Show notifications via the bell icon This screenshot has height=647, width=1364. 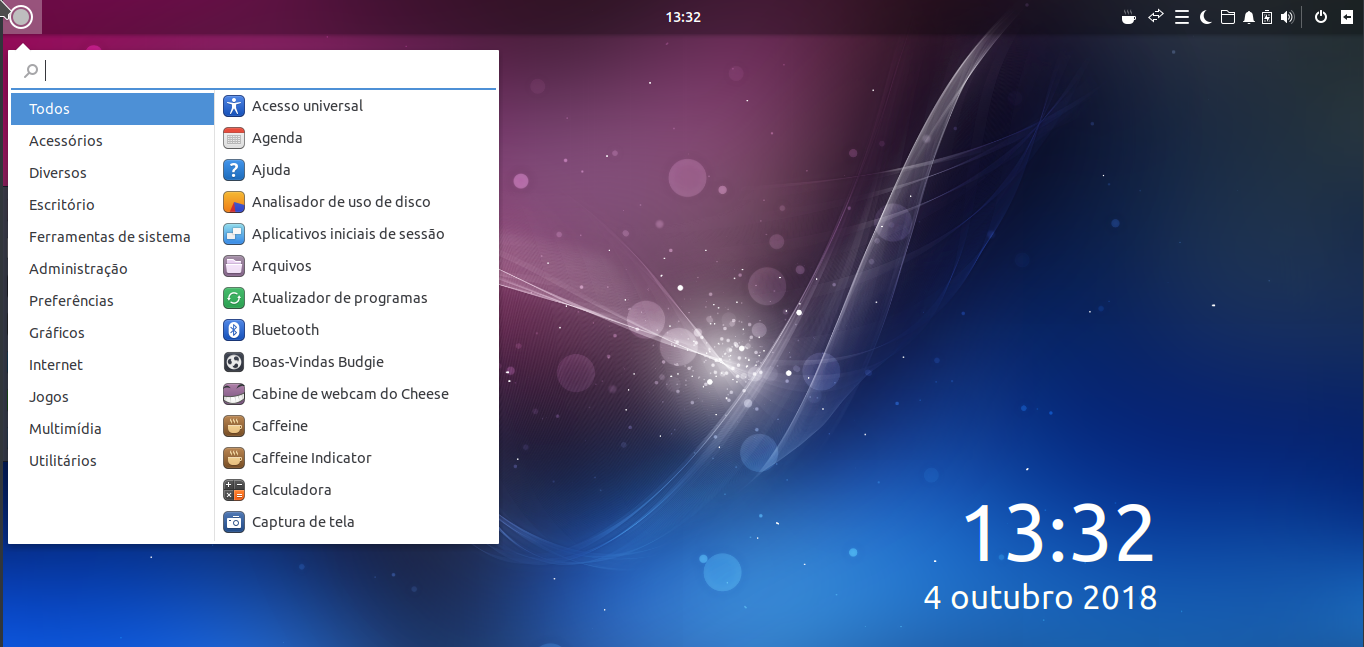[1248, 17]
